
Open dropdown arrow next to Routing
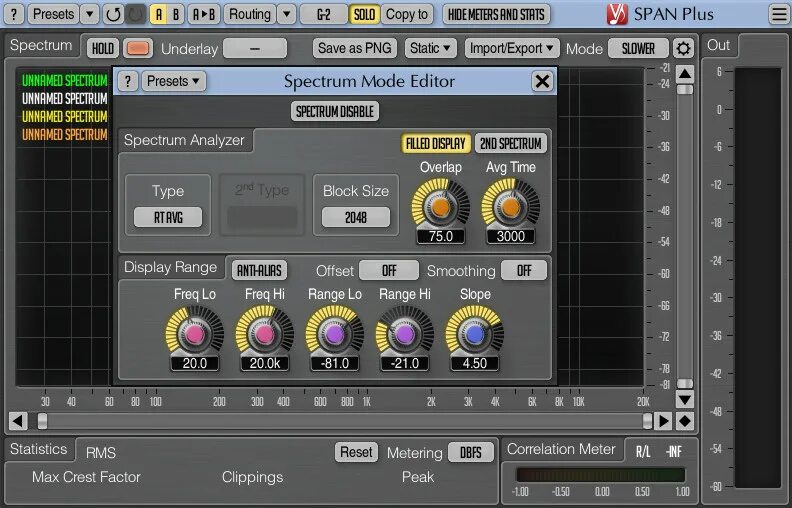click(x=286, y=14)
